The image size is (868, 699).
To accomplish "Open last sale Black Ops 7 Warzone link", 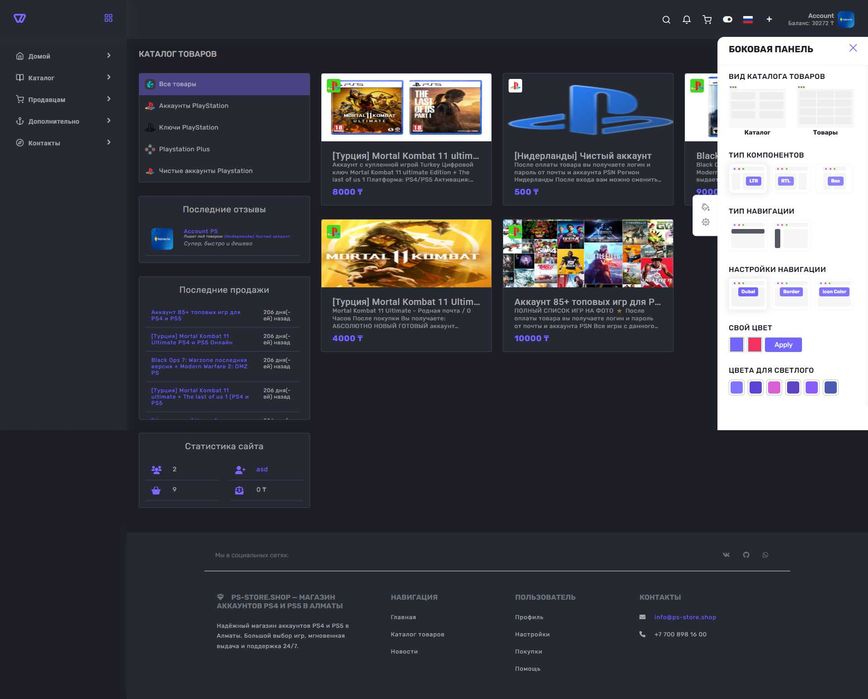I will tap(199, 366).
